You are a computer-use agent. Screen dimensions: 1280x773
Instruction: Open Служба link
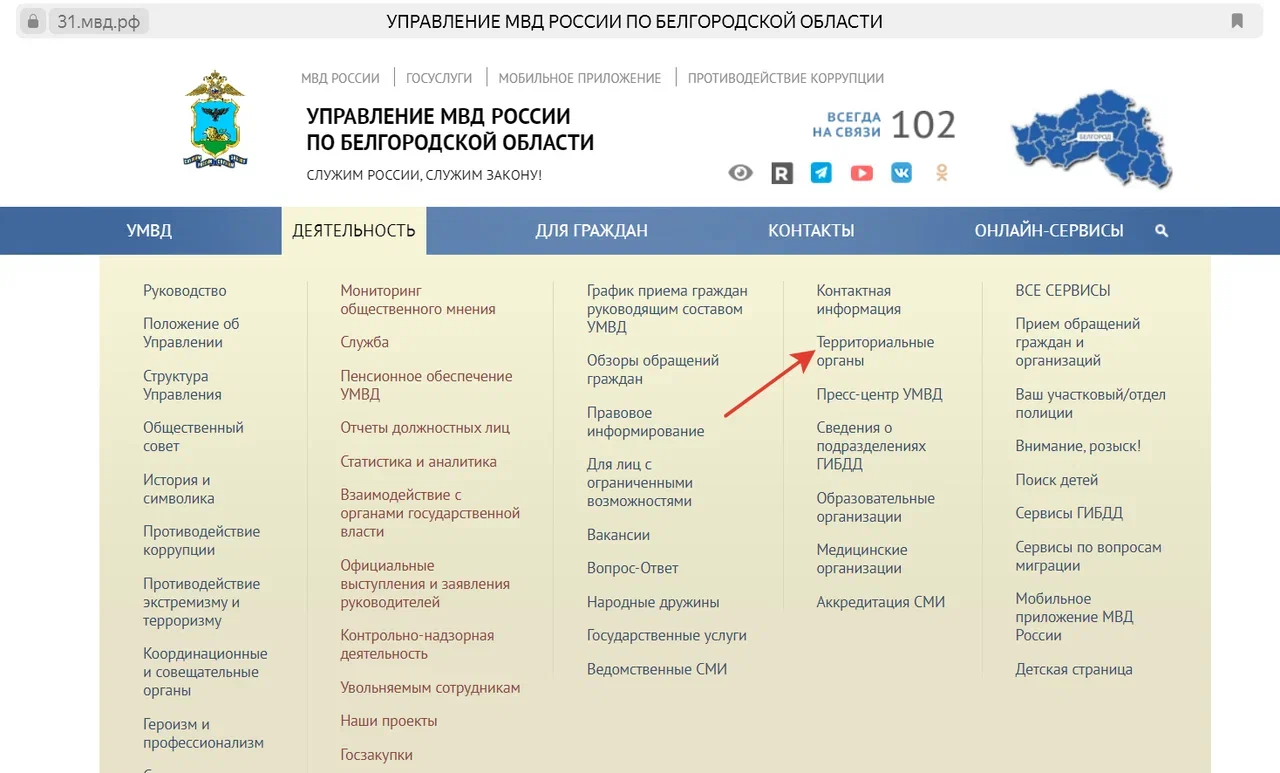click(364, 342)
